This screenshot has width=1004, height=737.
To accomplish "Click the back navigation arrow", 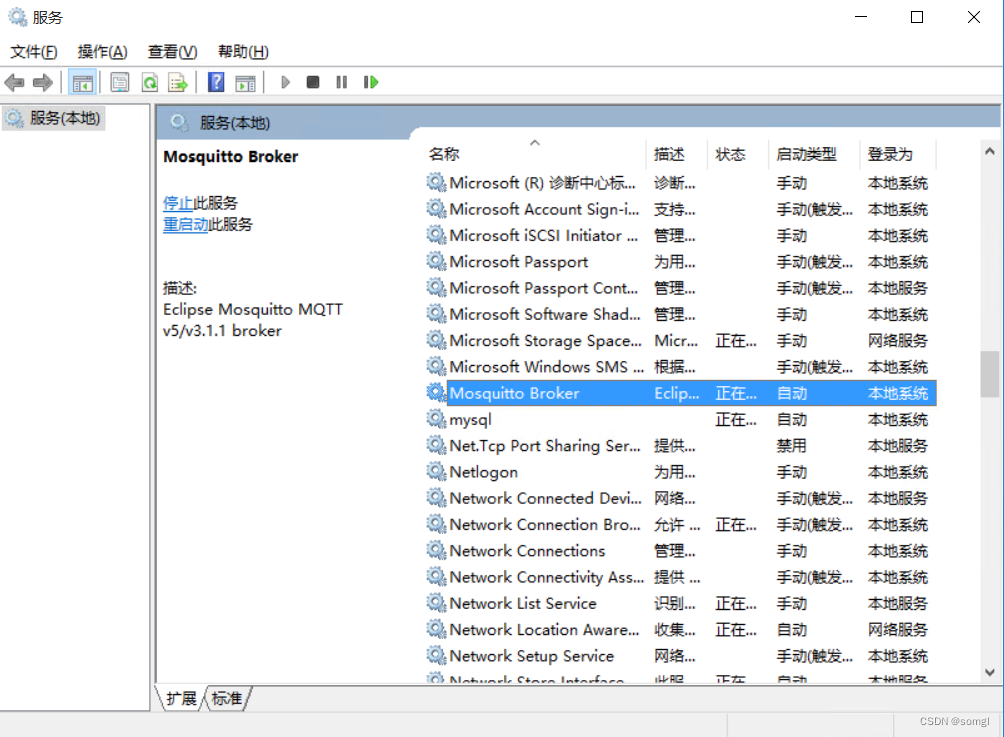I will pyautogui.click(x=14, y=82).
